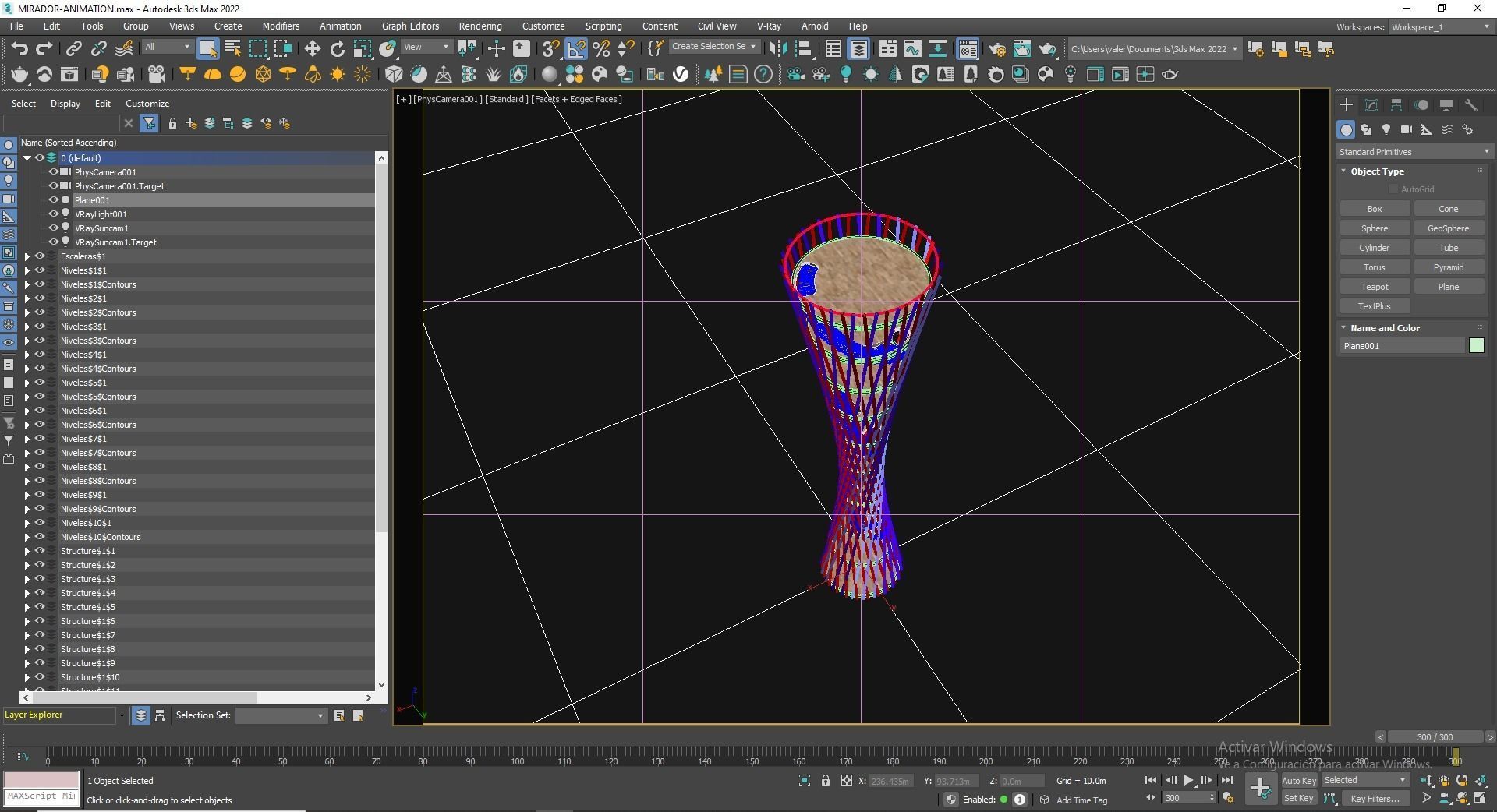
Task: Collapse the 0 (default) layer
Action: (27, 158)
